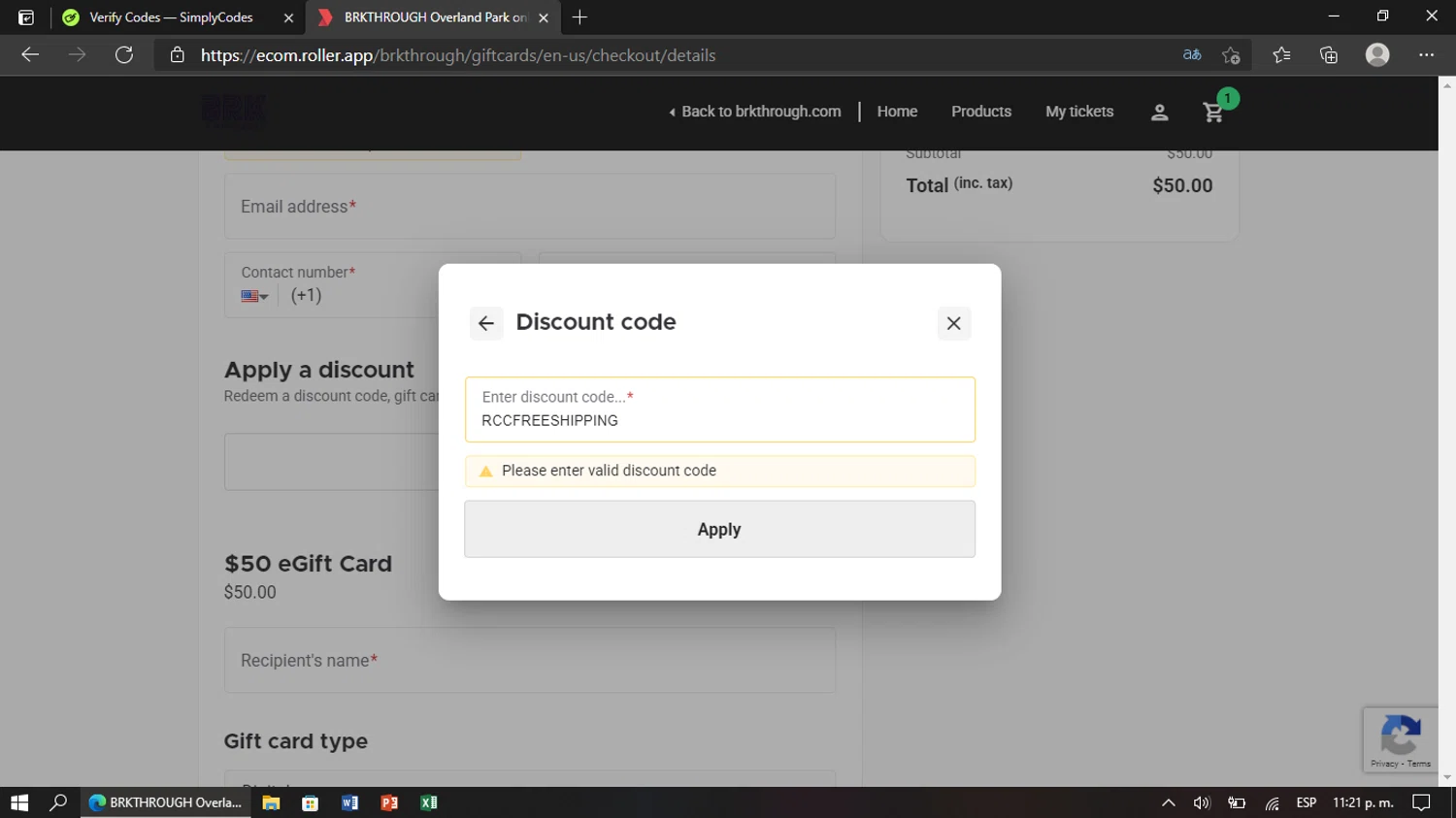Click the back arrow in Discount code dialog
Image resolution: width=1456 pixels, height=818 pixels.
coord(486,323)
